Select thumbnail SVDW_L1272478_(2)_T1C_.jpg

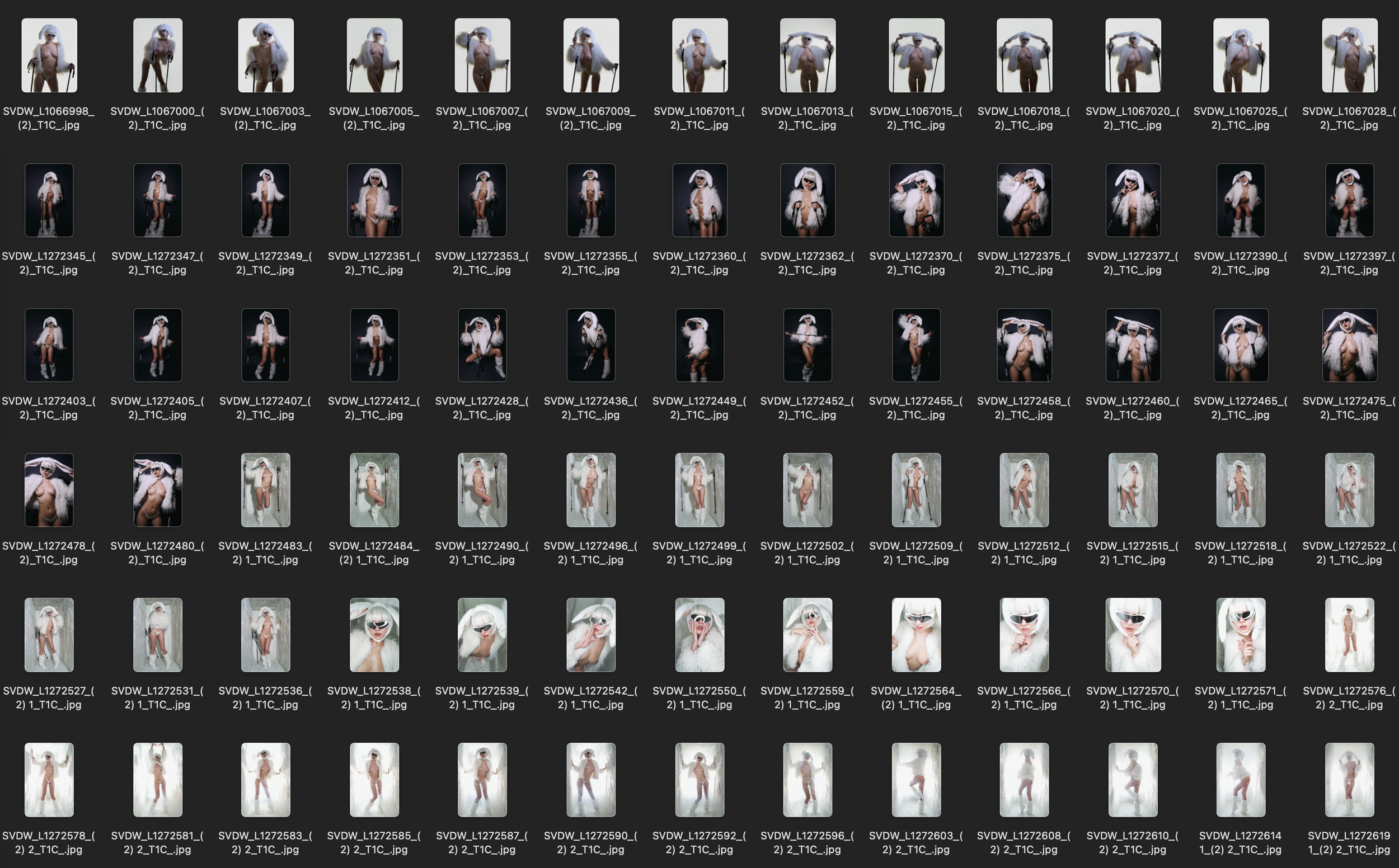click(49, 490)
